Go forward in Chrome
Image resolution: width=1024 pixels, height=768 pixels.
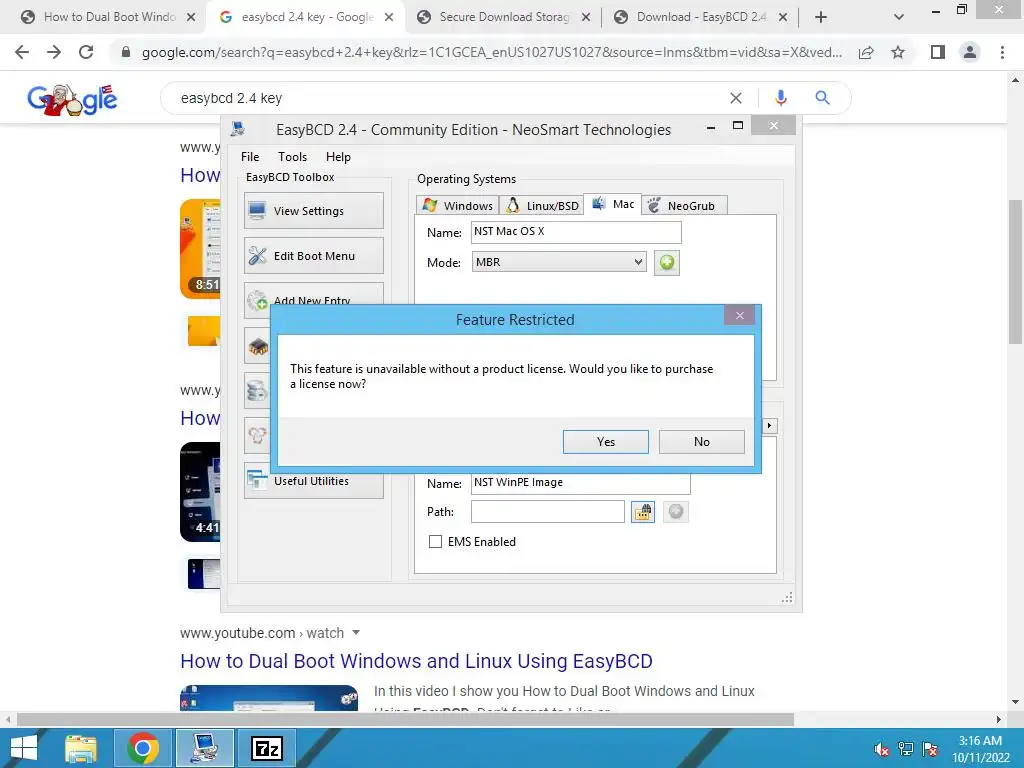tap(54, 52)
